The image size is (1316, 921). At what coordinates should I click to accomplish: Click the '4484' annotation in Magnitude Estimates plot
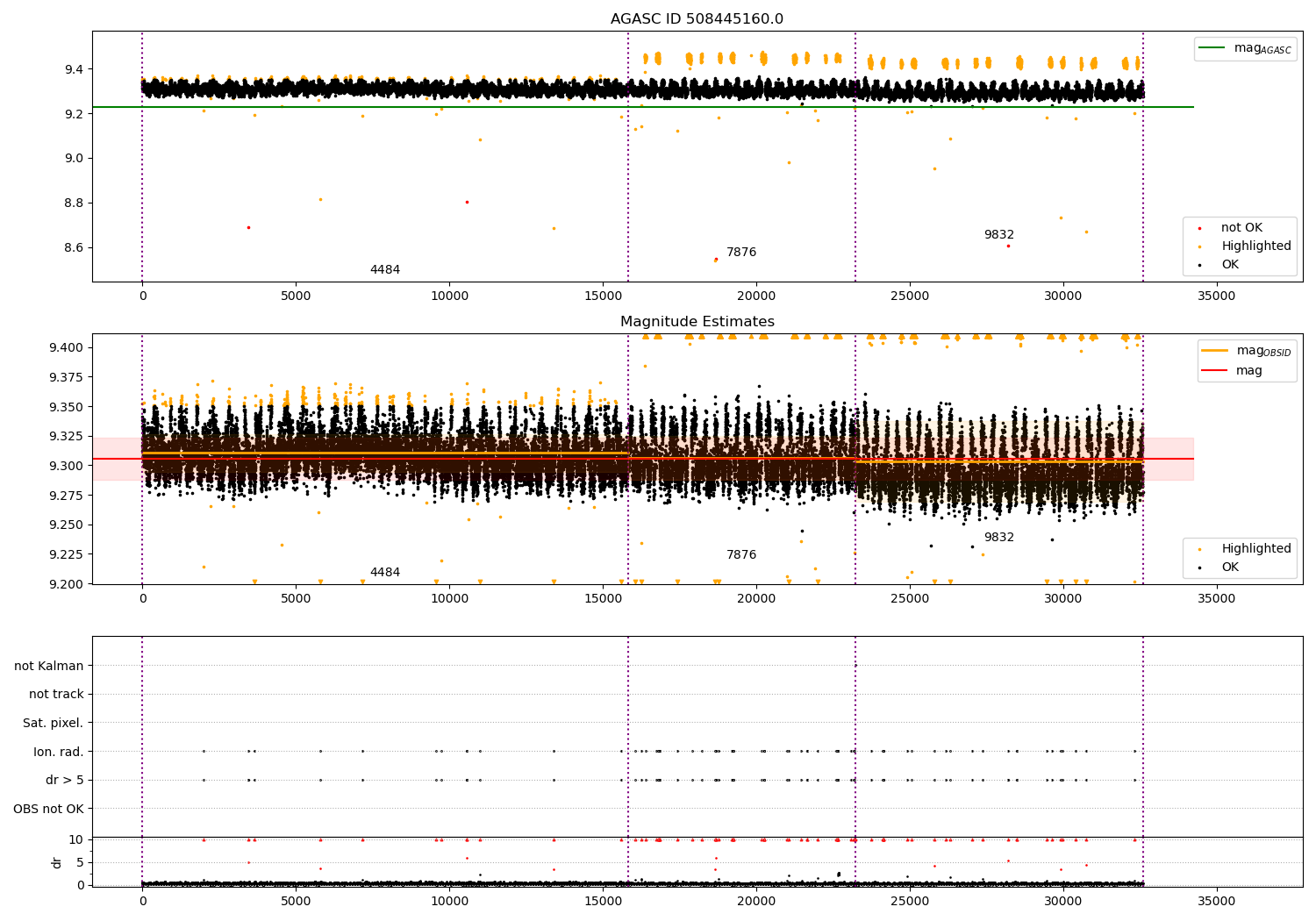(x=385, y=573)
